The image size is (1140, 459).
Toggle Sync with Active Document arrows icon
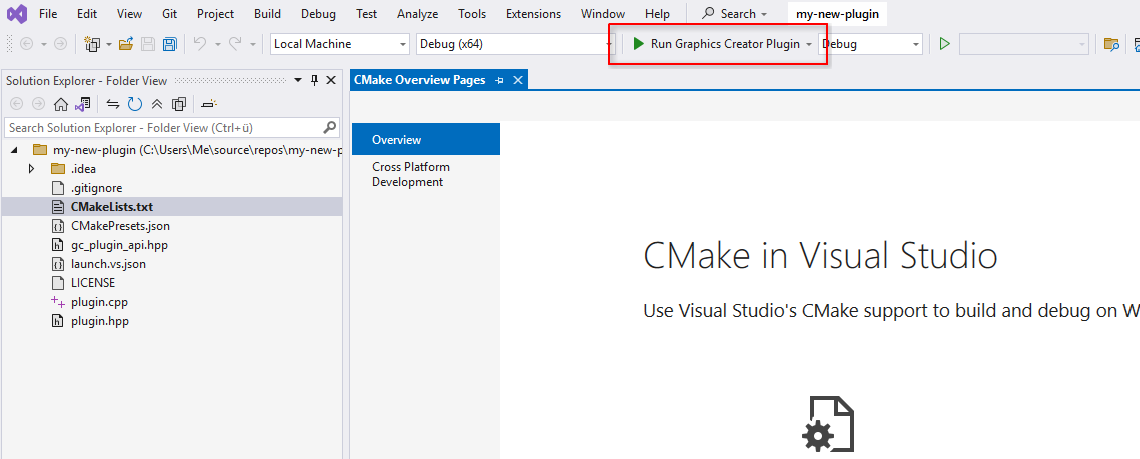point(113,104)
